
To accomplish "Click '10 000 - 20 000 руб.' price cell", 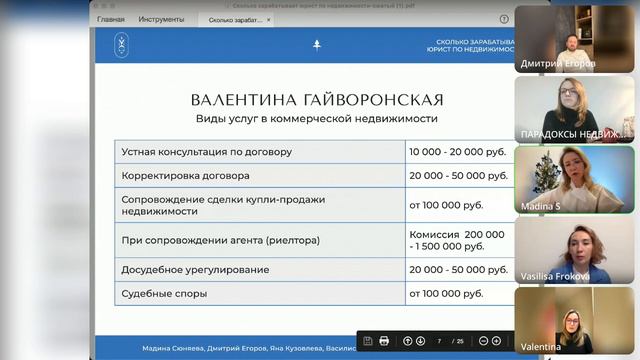I will tap(460, 152).
